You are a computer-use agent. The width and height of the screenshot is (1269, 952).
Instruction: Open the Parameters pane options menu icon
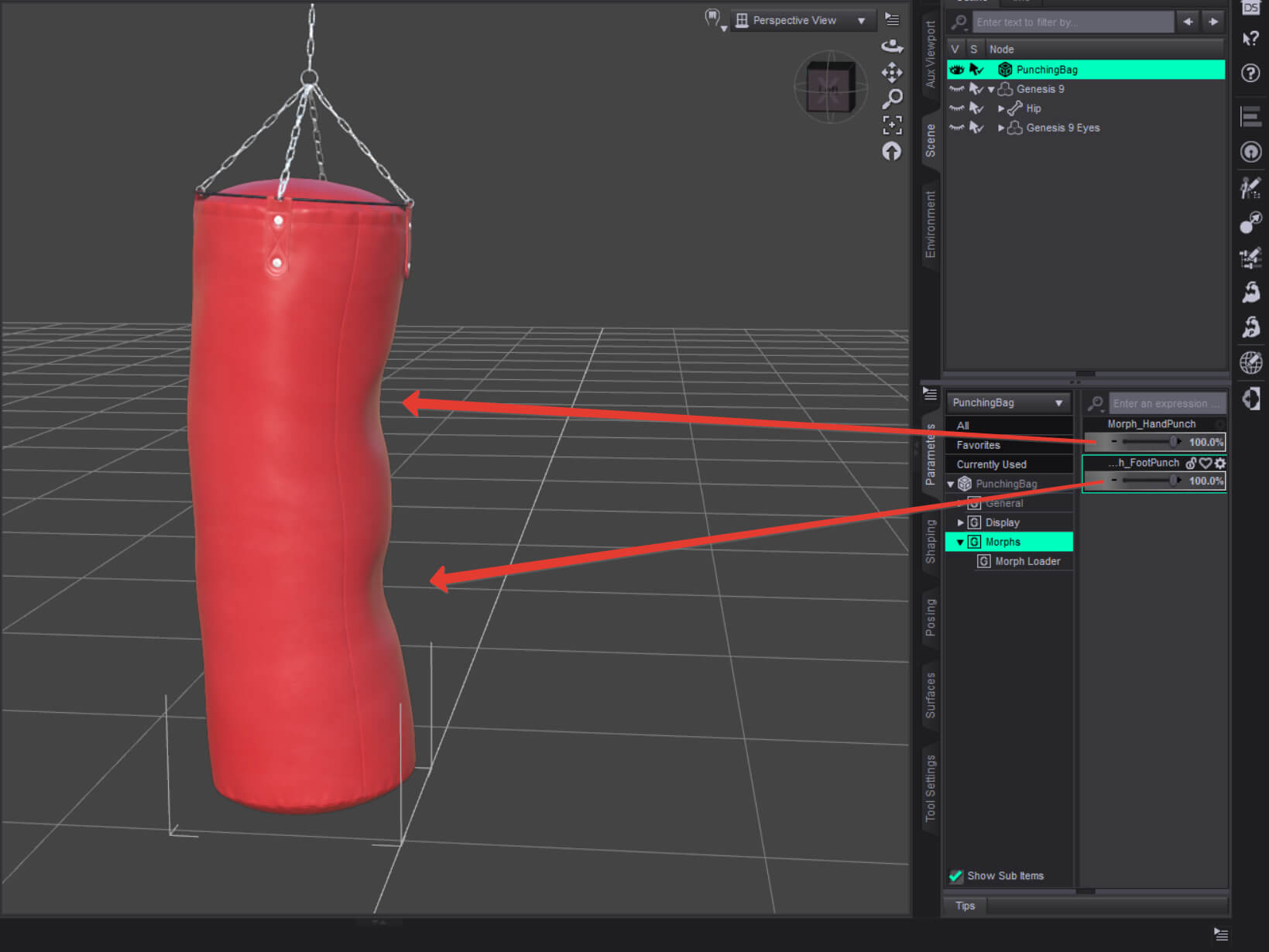pyautogui.click(x=930, y=394)
